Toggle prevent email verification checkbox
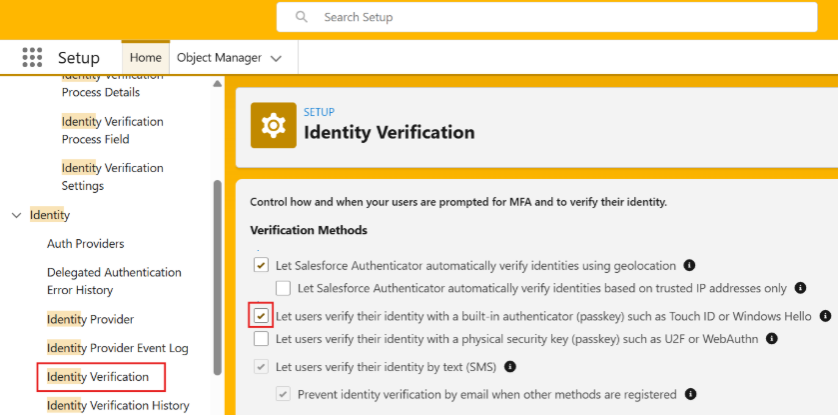This screenshot has height=415, width=840. [x=283, y=395]
